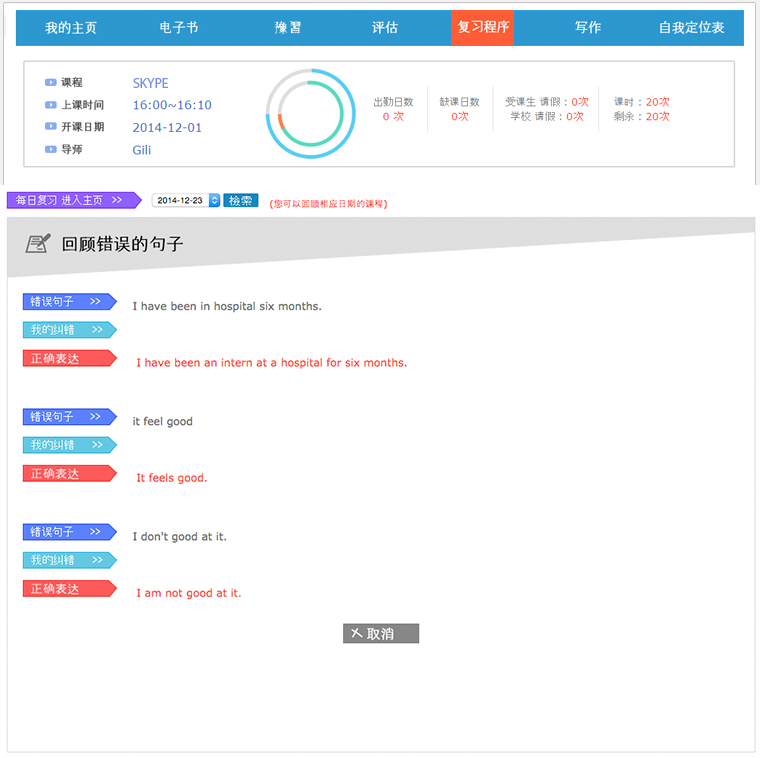This screenshot has height=758, width=760.
Task: Click the play icon beside 导师
Action: click(x=50, y=150)
